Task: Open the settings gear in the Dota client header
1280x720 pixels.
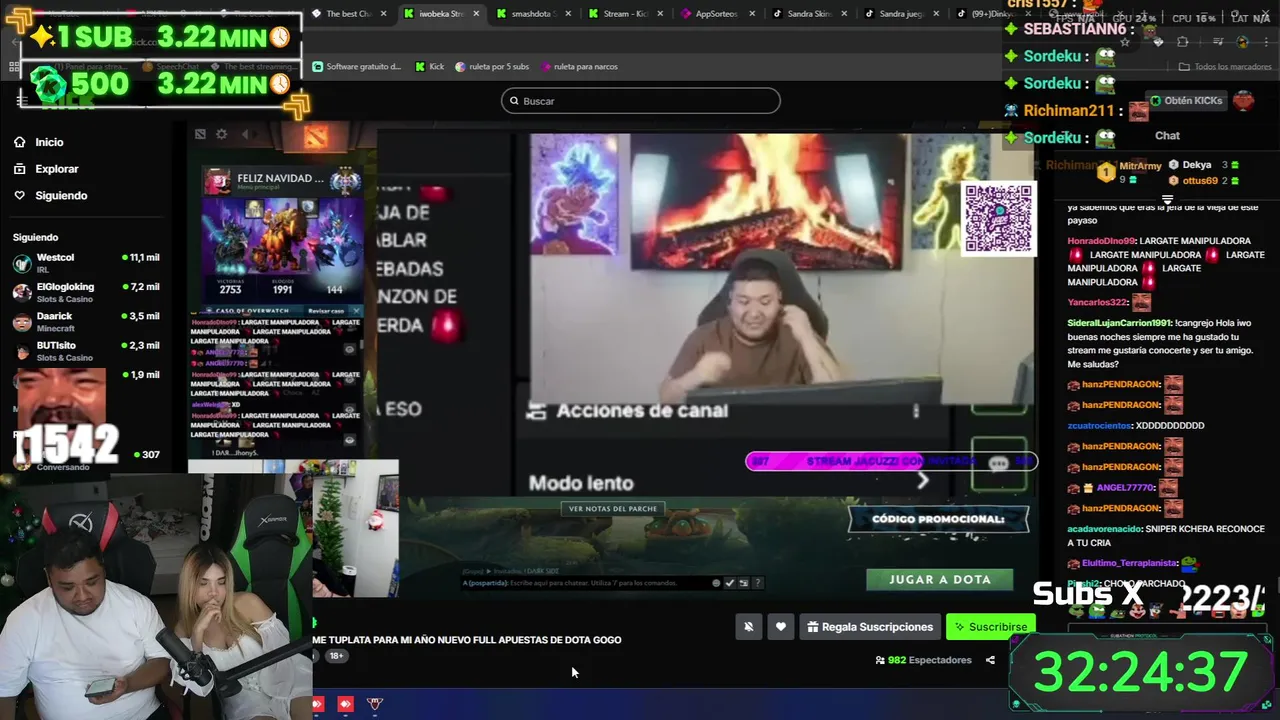Action: tap(221, 134)
